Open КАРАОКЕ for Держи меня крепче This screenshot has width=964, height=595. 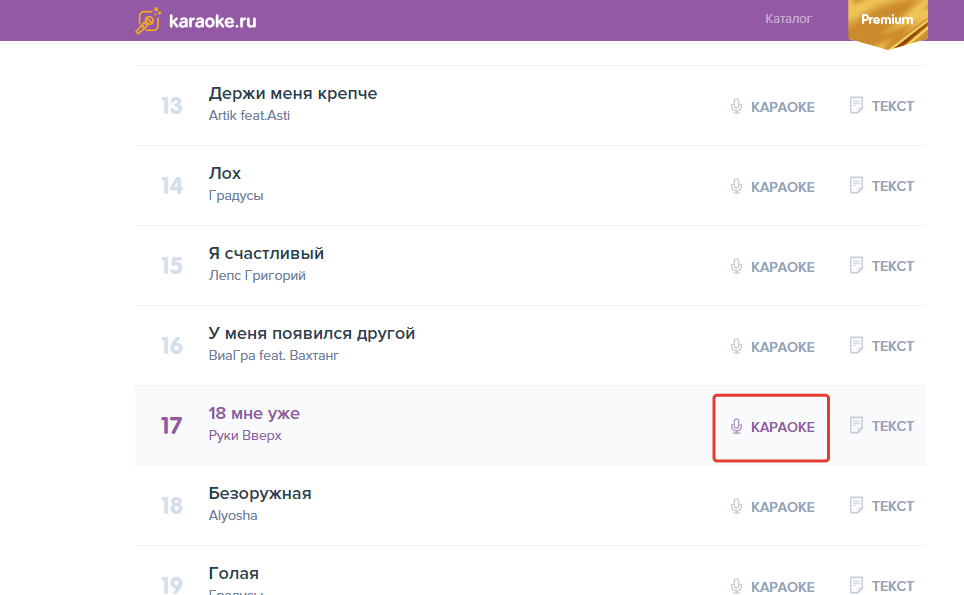(783, 107)
